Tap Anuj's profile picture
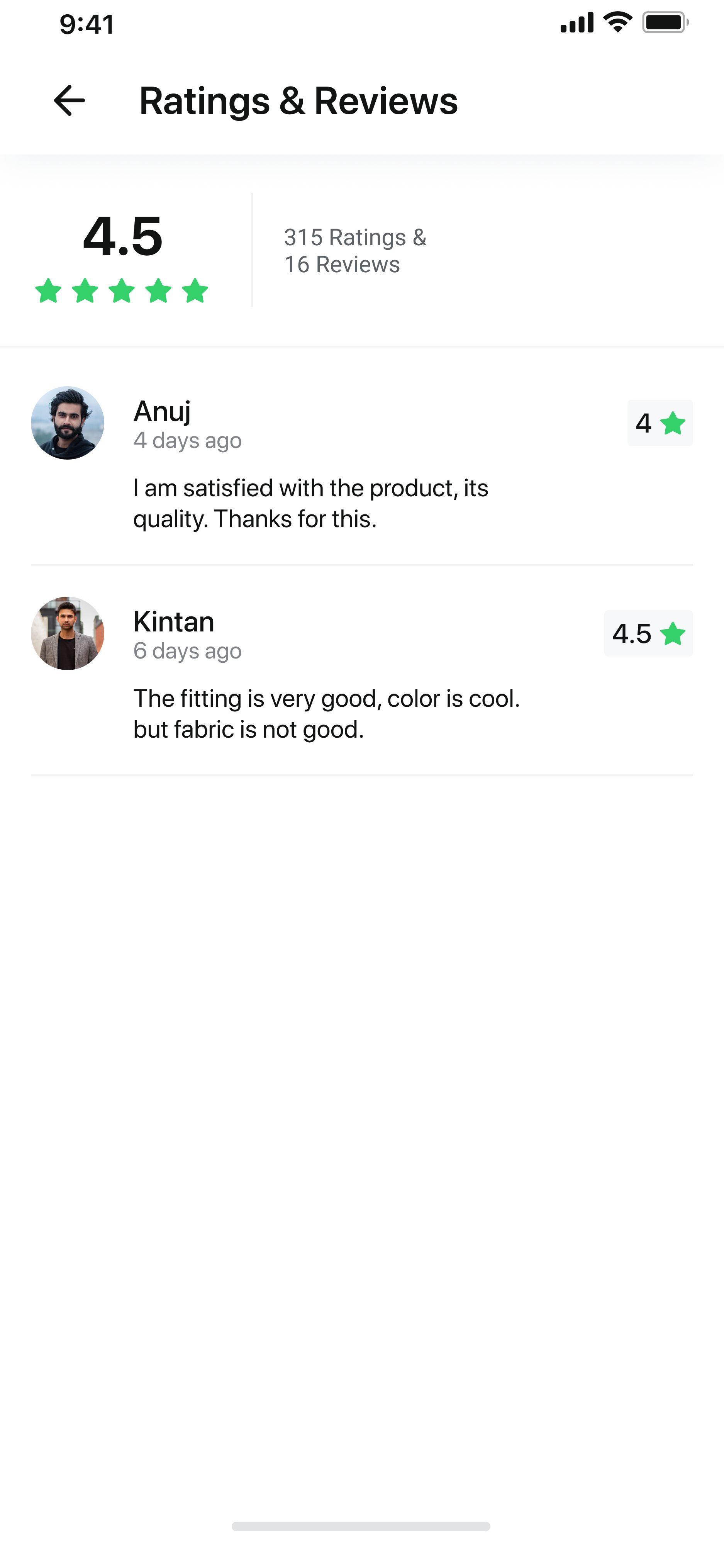This screenshot has height=1568, width=724. [x=68, y=423]
